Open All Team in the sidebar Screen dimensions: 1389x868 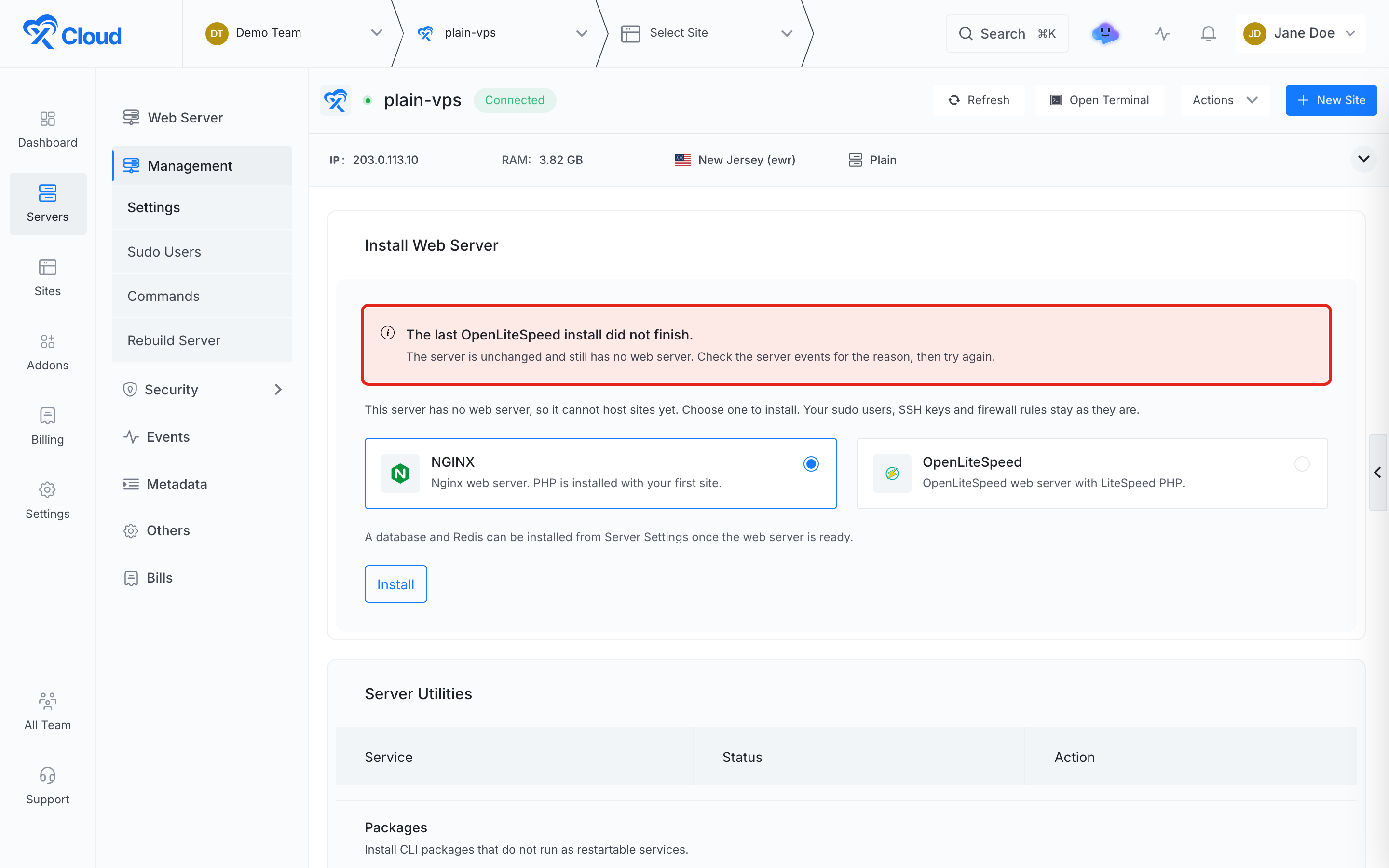[48, 712]
